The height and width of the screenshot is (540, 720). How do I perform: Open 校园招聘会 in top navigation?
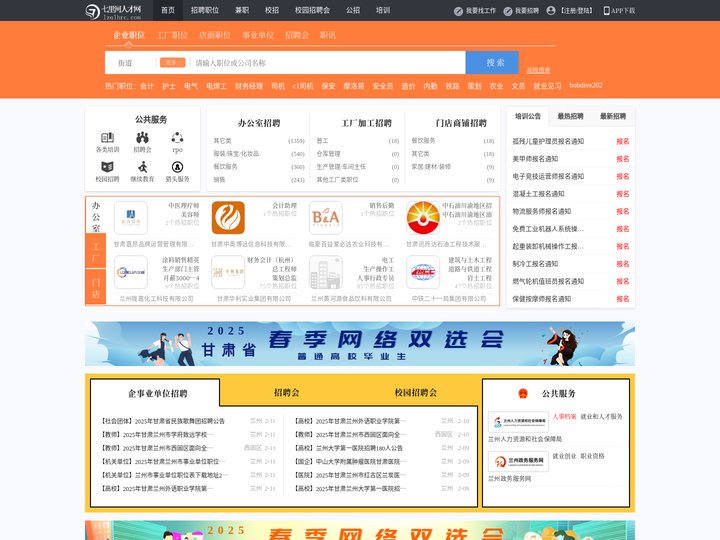(x=312, y=10)
